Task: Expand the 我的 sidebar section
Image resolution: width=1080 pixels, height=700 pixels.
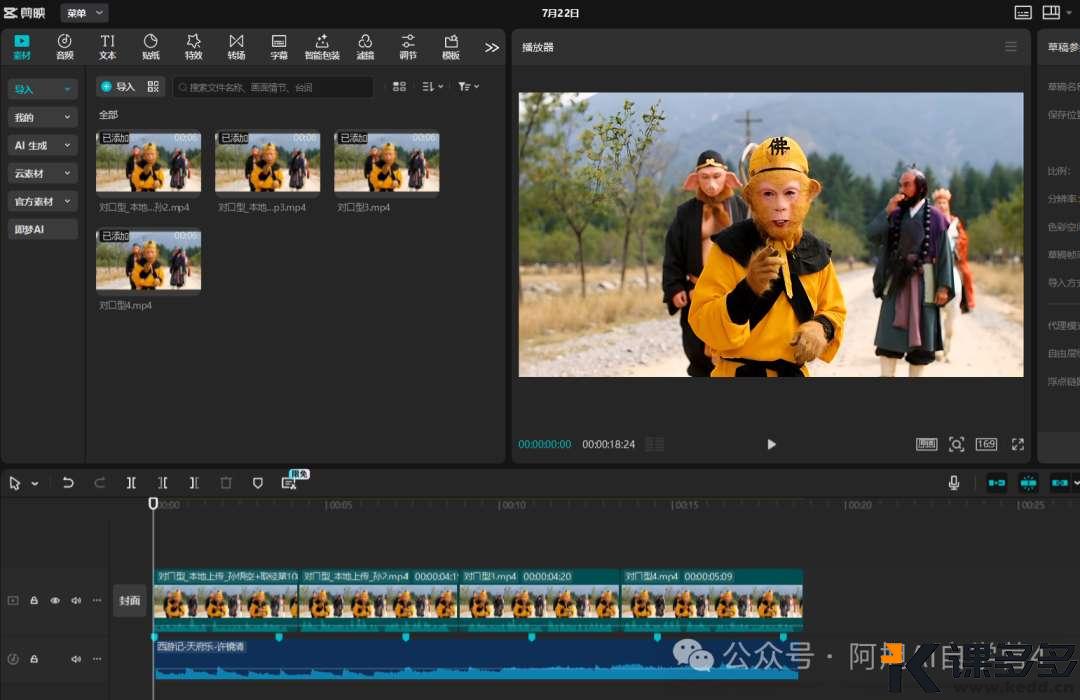Action: click(x=42, y=117)
